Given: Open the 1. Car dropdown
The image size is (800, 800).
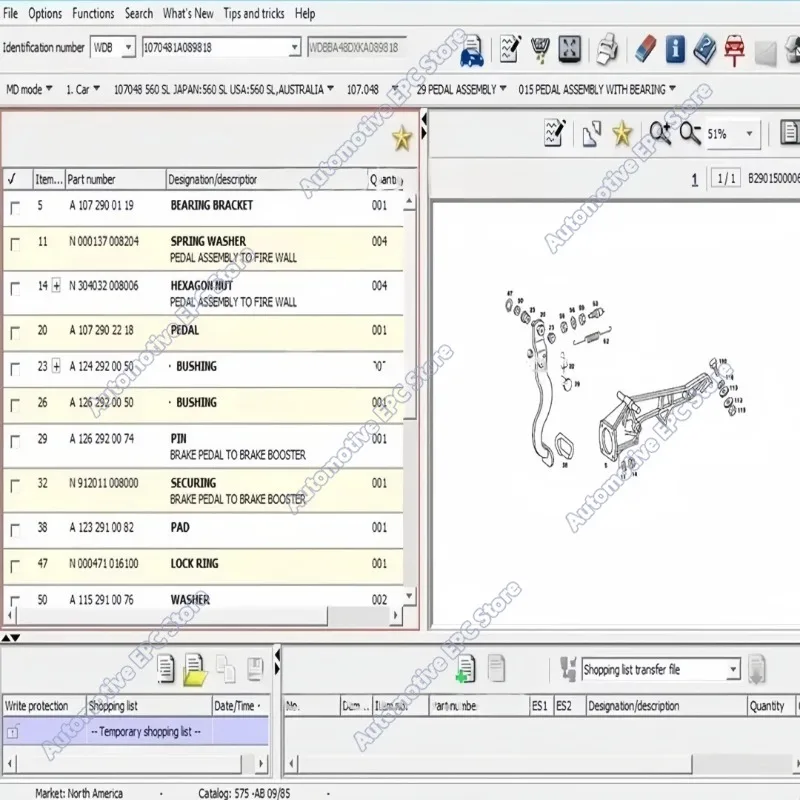Looking at the screenshot, I should (96, 89).
